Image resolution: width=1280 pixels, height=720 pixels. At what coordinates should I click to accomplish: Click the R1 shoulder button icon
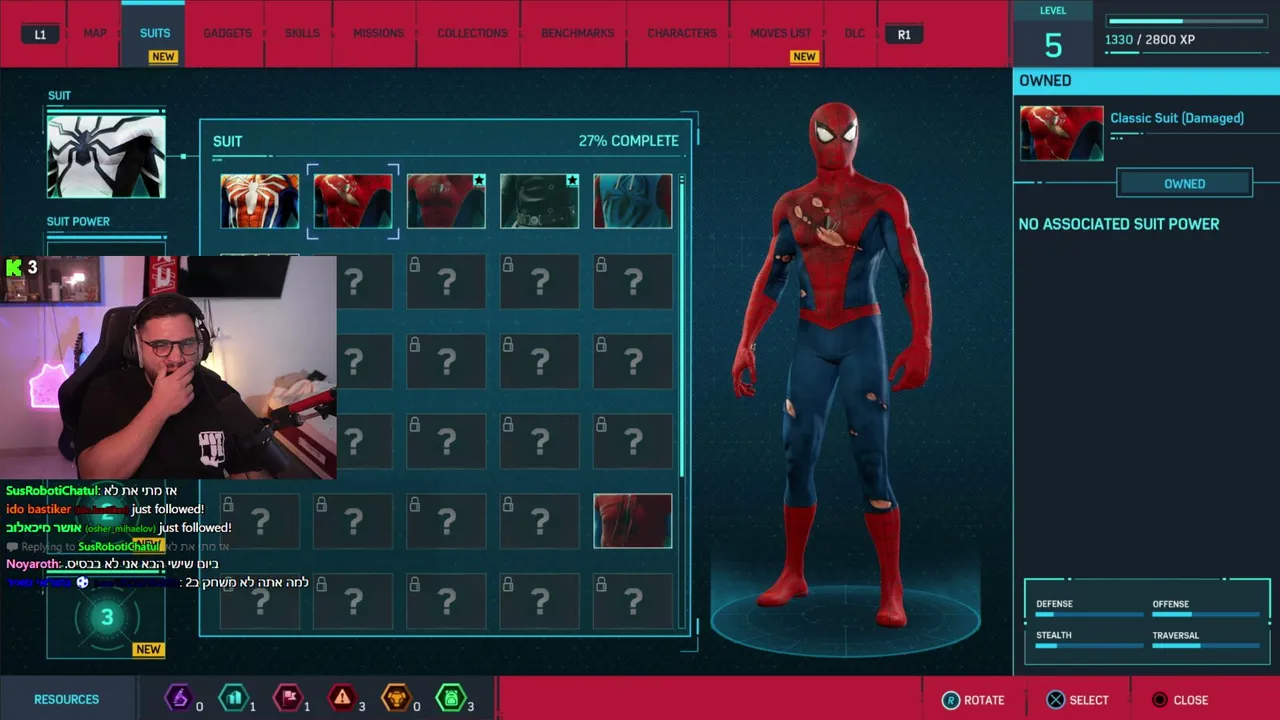(904, 34)
